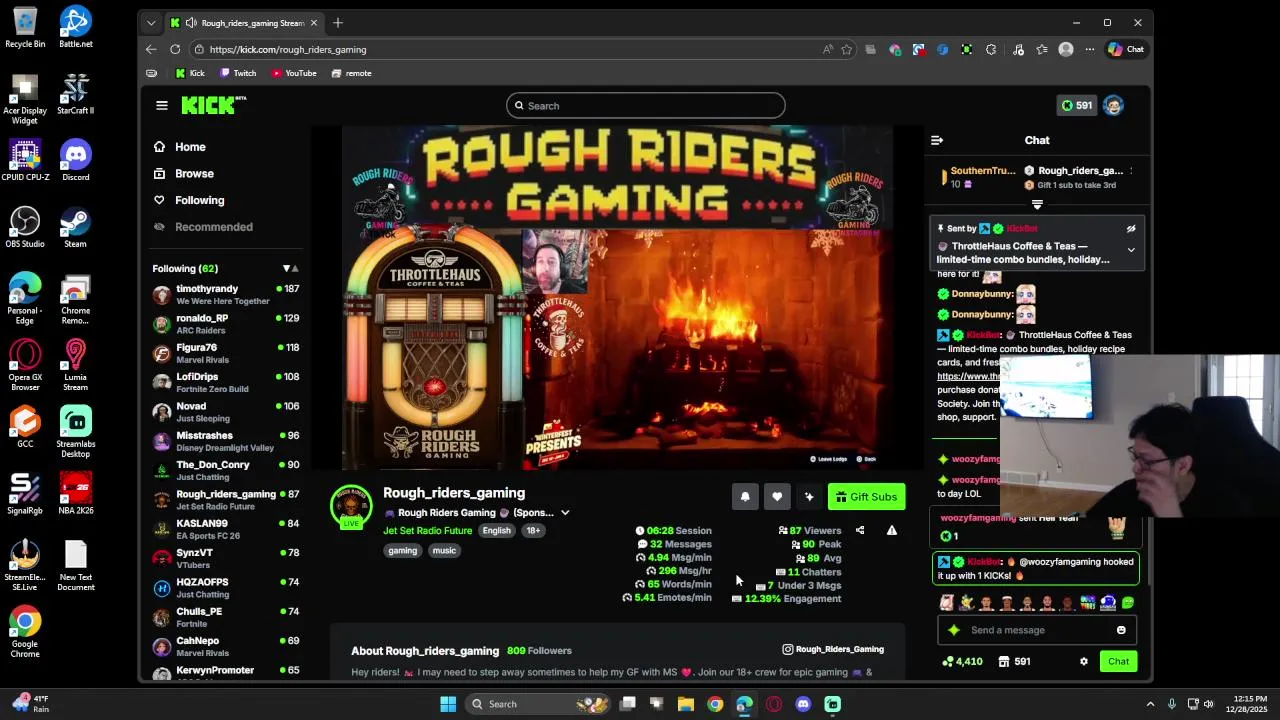
Task: Click the green quick emote at row end
Action: 1128,602
